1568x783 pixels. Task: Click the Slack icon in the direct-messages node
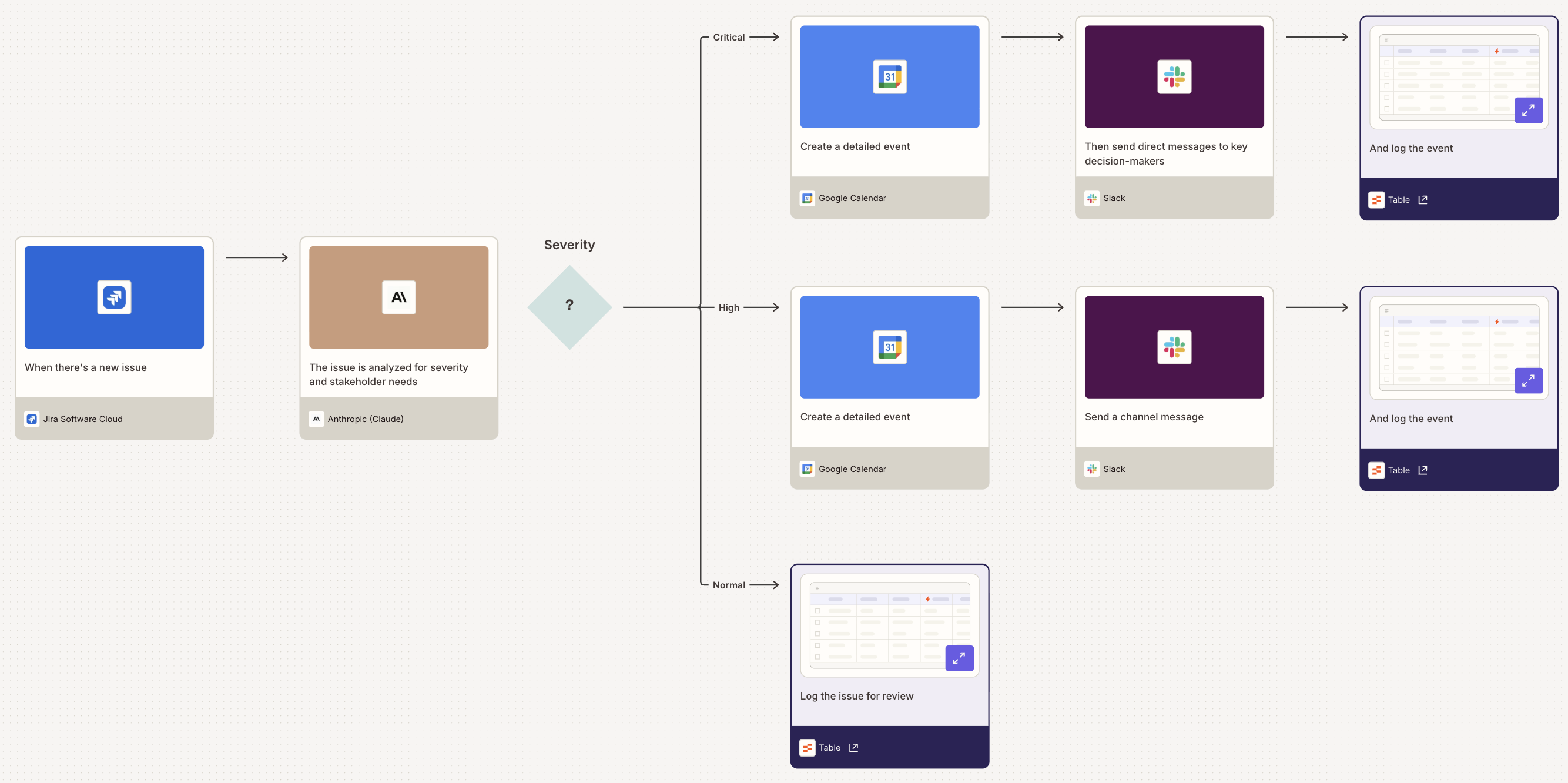pyautogui.click(x=1174, y=76)
